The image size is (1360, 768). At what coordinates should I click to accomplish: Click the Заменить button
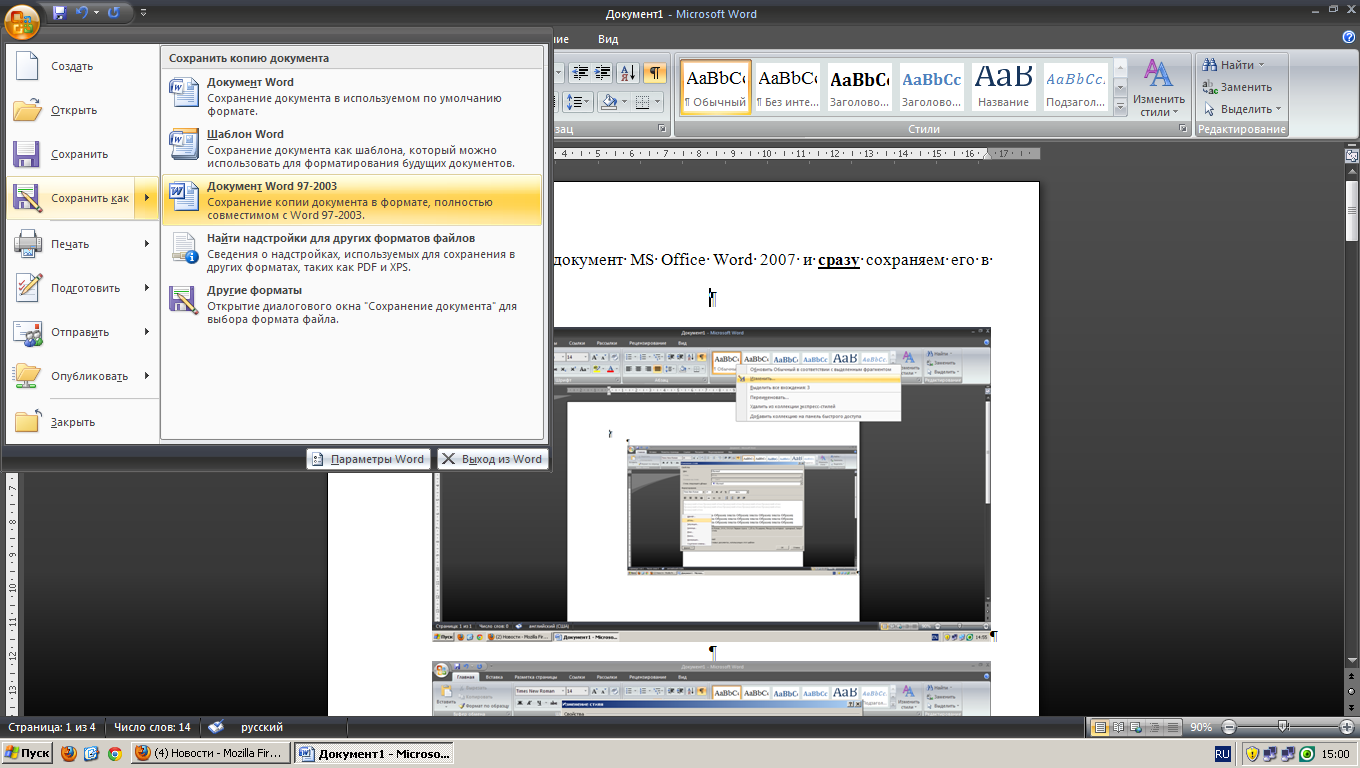click(1238, 87)
